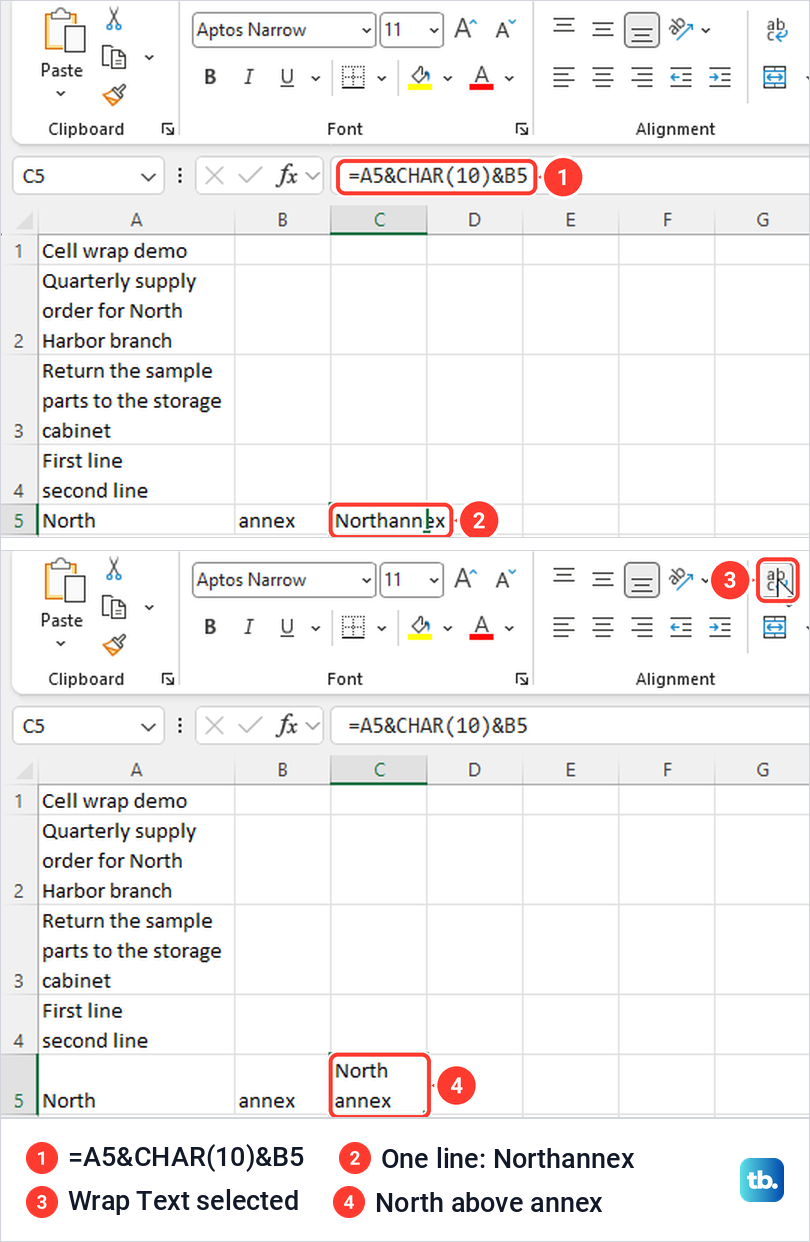The height and width of the screenshot is (1242, 810).
Task: Toggle Center horizontal alignment in upper screenshot
Action: pyautogui.click(x=603, y=77)
